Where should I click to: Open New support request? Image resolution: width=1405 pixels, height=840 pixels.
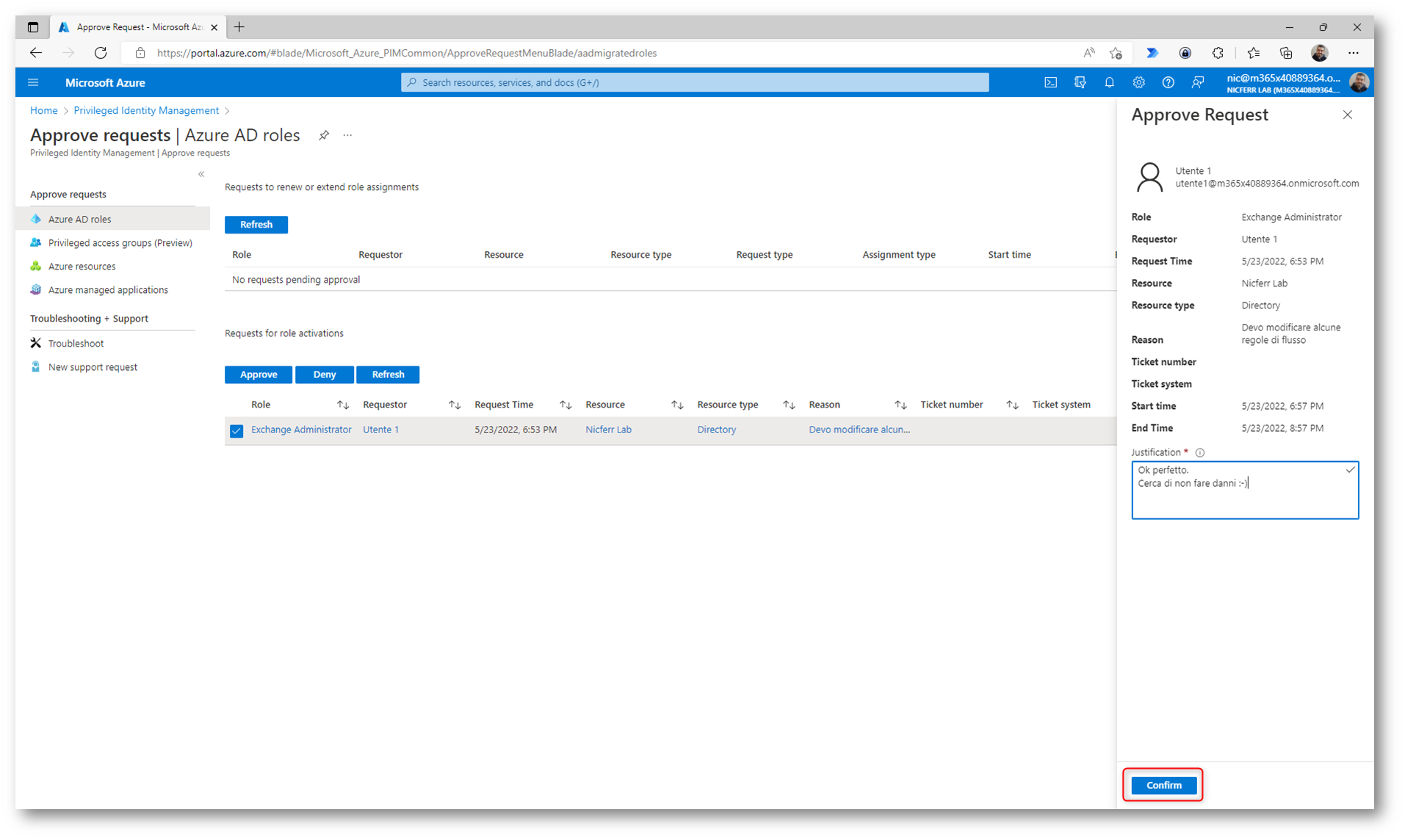coord(113,366)
